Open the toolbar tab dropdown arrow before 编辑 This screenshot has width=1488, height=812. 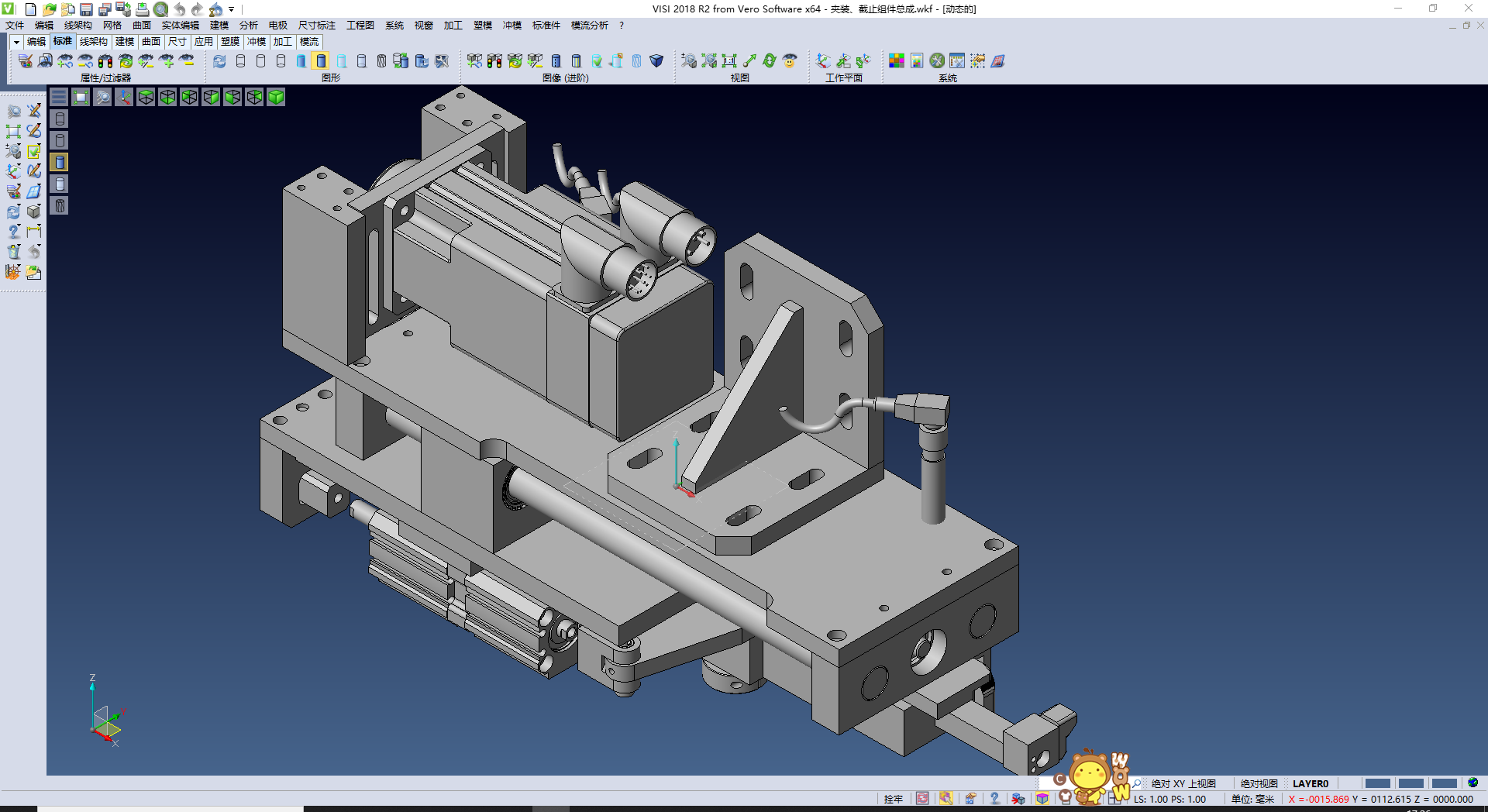(x=15, y=42)
